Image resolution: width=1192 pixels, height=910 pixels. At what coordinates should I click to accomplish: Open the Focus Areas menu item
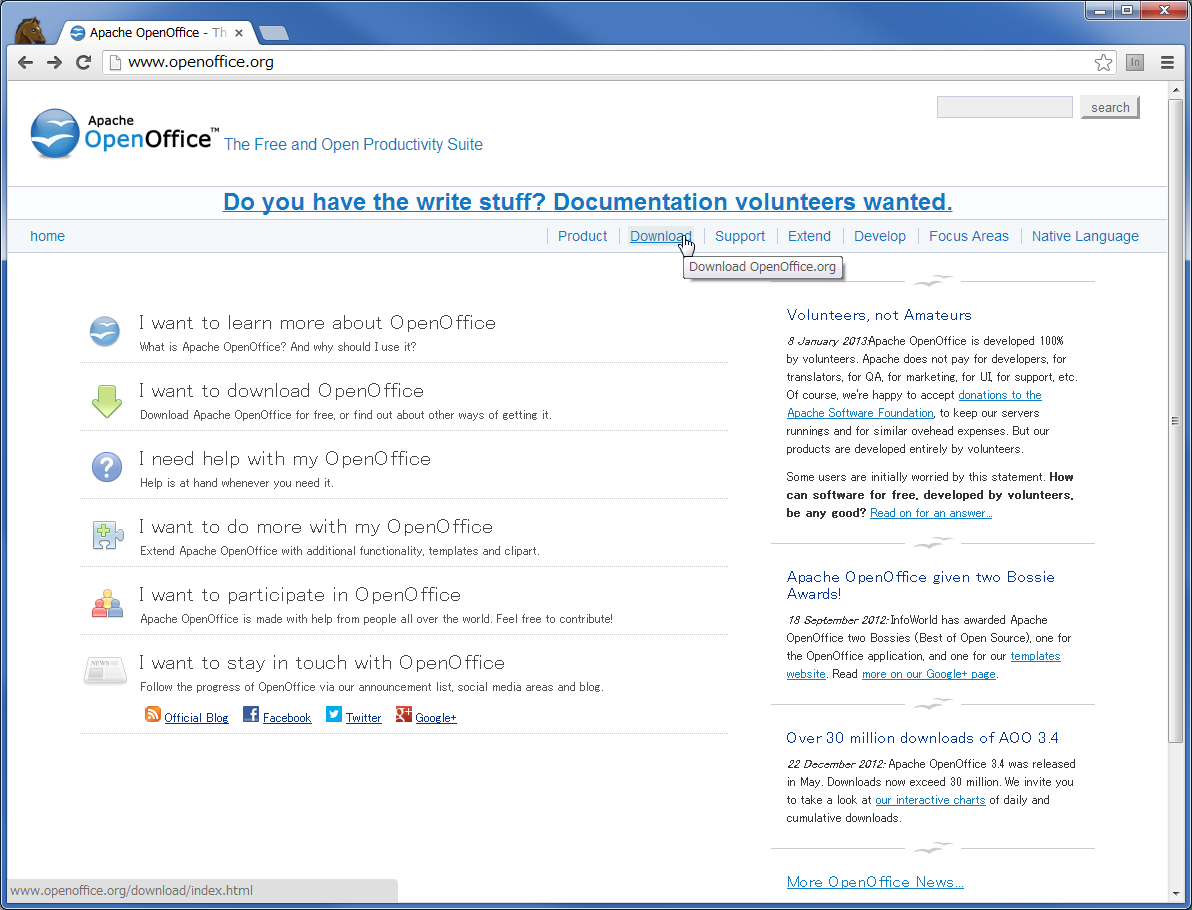[968, 236]
